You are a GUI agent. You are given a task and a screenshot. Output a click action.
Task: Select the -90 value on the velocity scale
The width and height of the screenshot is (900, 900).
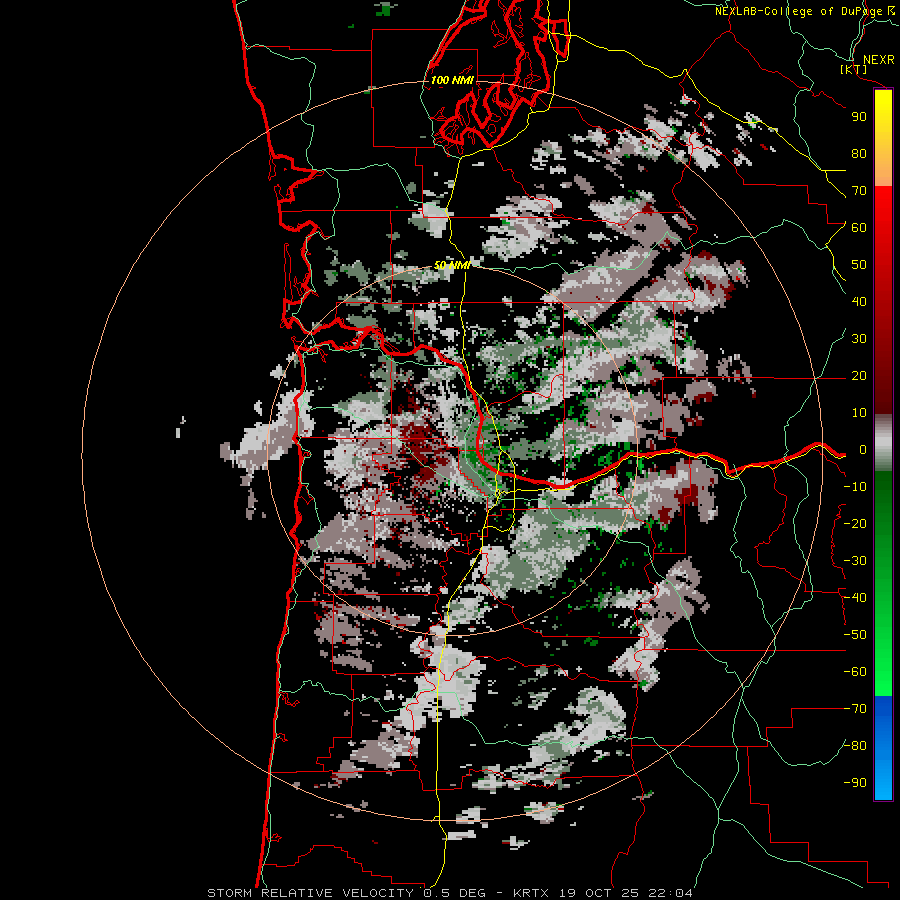(x=855, y=783)
